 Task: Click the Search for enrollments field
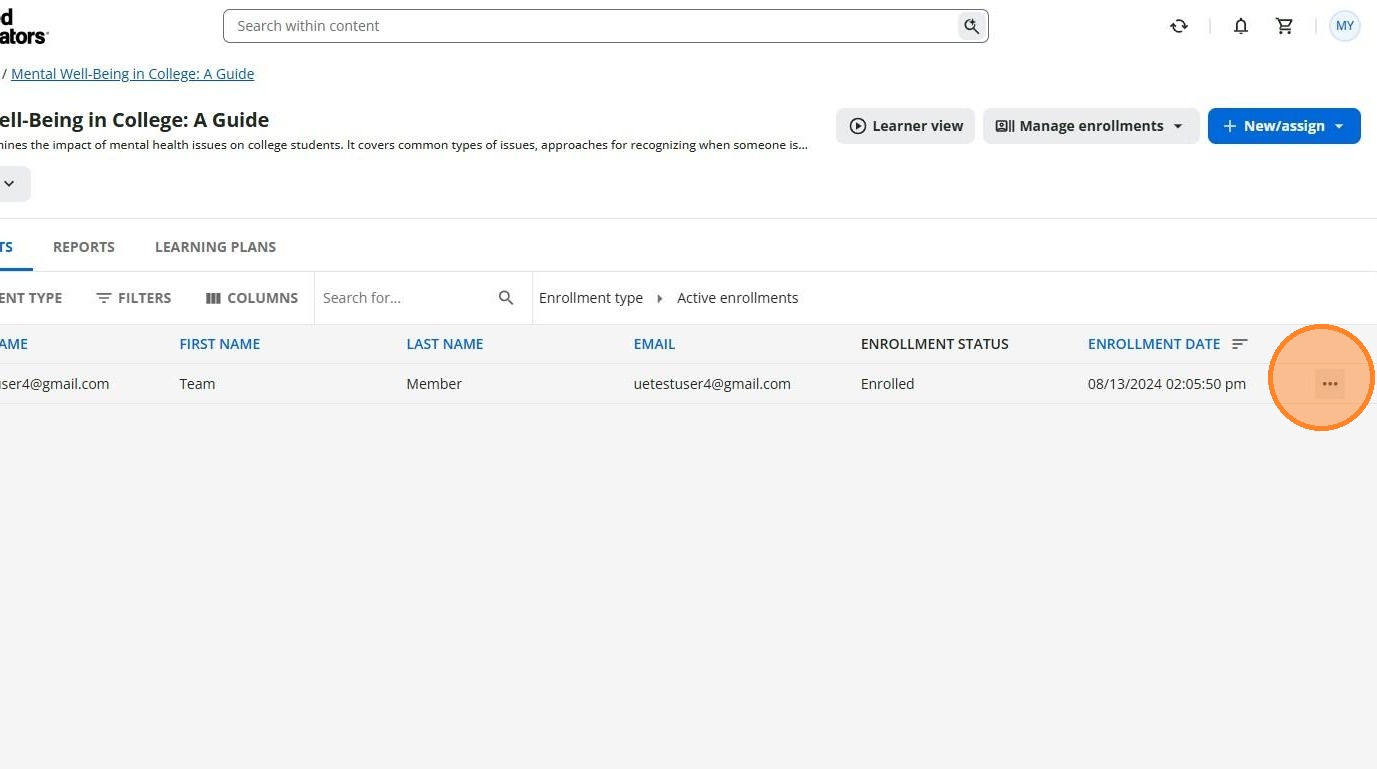click(406, 298)
